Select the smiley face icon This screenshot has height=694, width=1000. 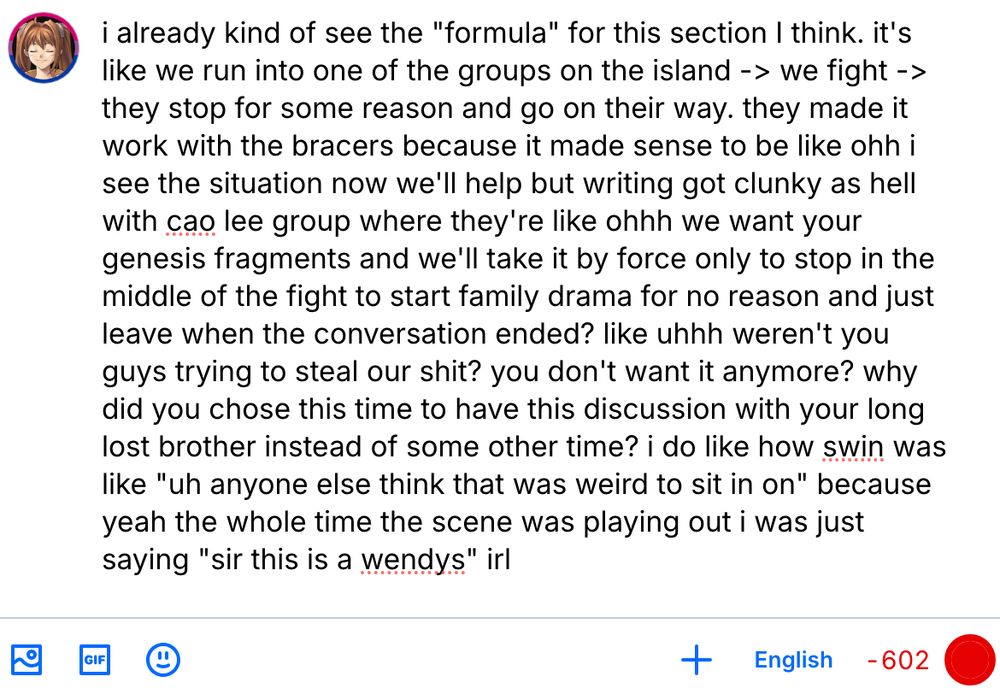[x=163, y=660]
